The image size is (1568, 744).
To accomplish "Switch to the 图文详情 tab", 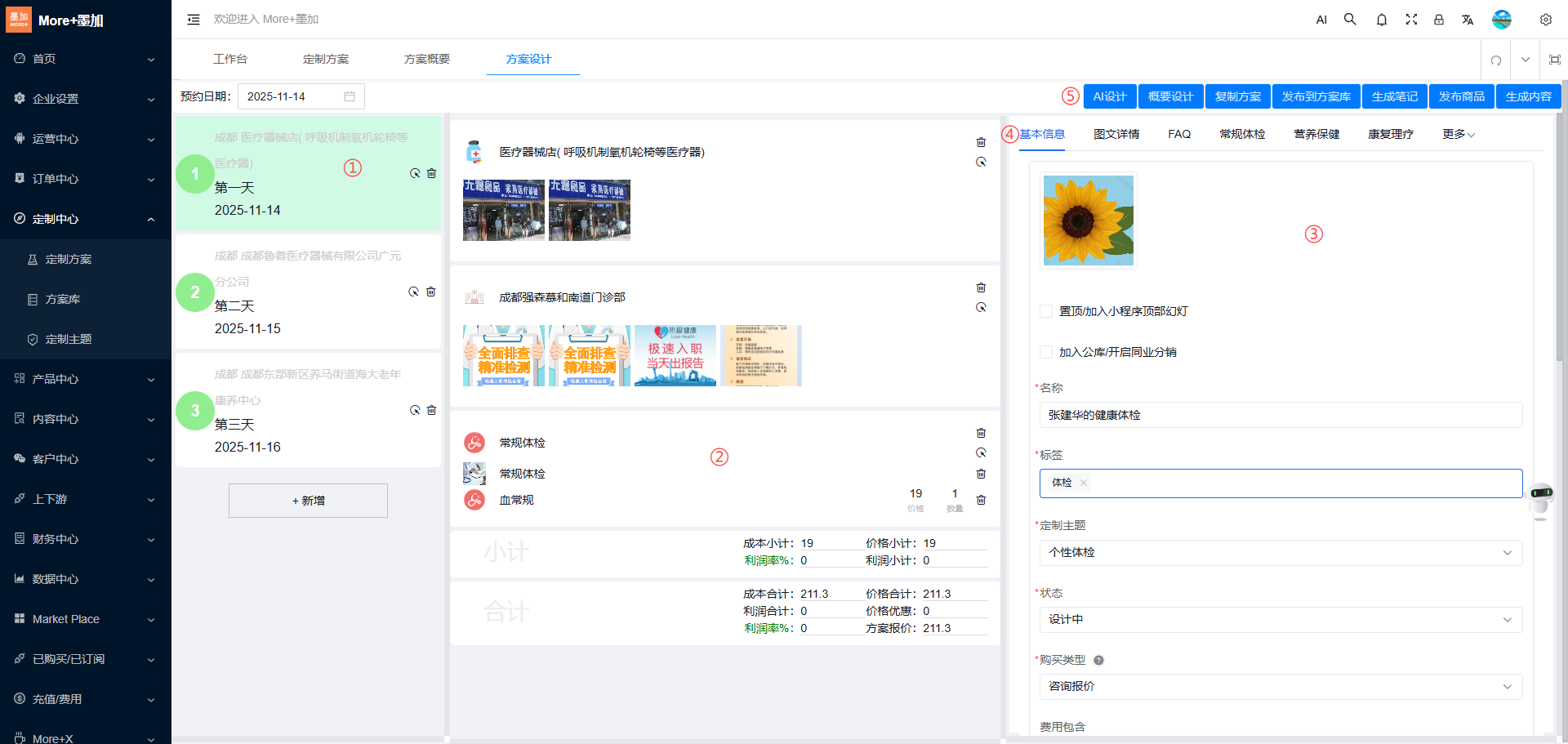I will point(1116,134).
